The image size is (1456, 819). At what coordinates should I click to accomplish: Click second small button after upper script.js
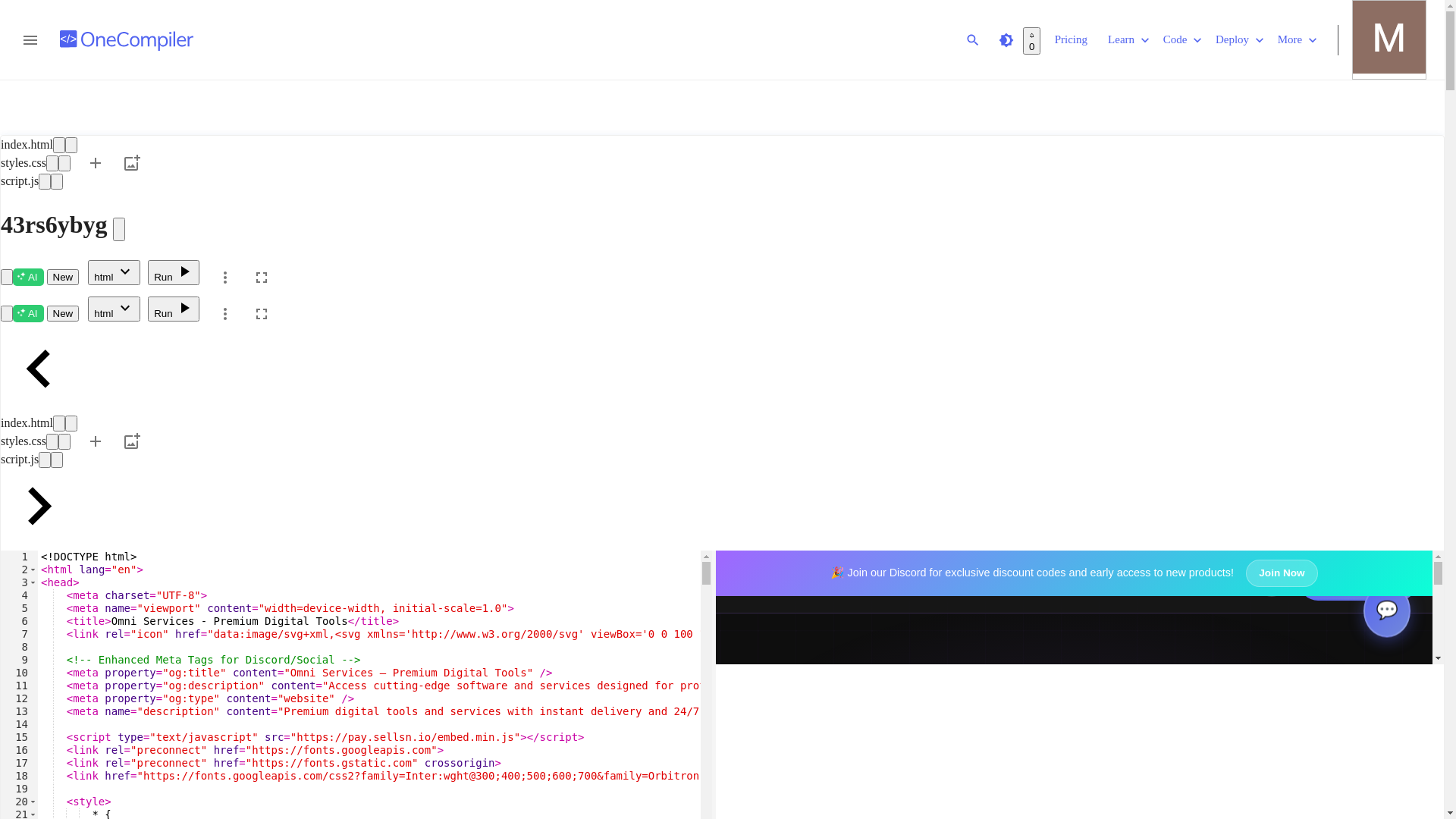[57, 181]
